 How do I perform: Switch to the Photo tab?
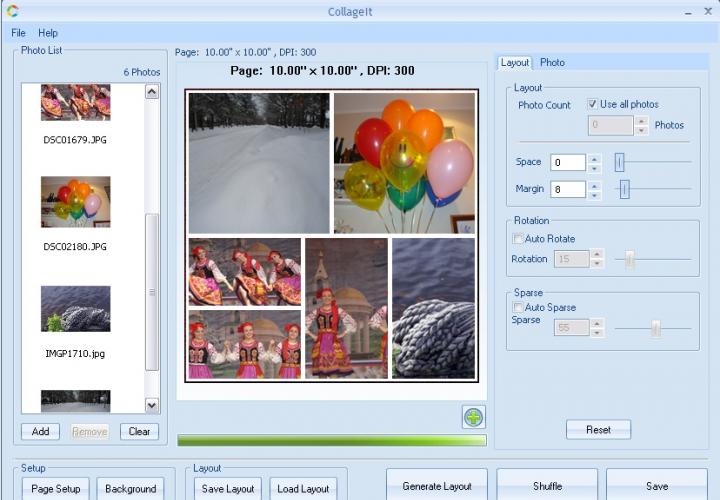point(552,62)
